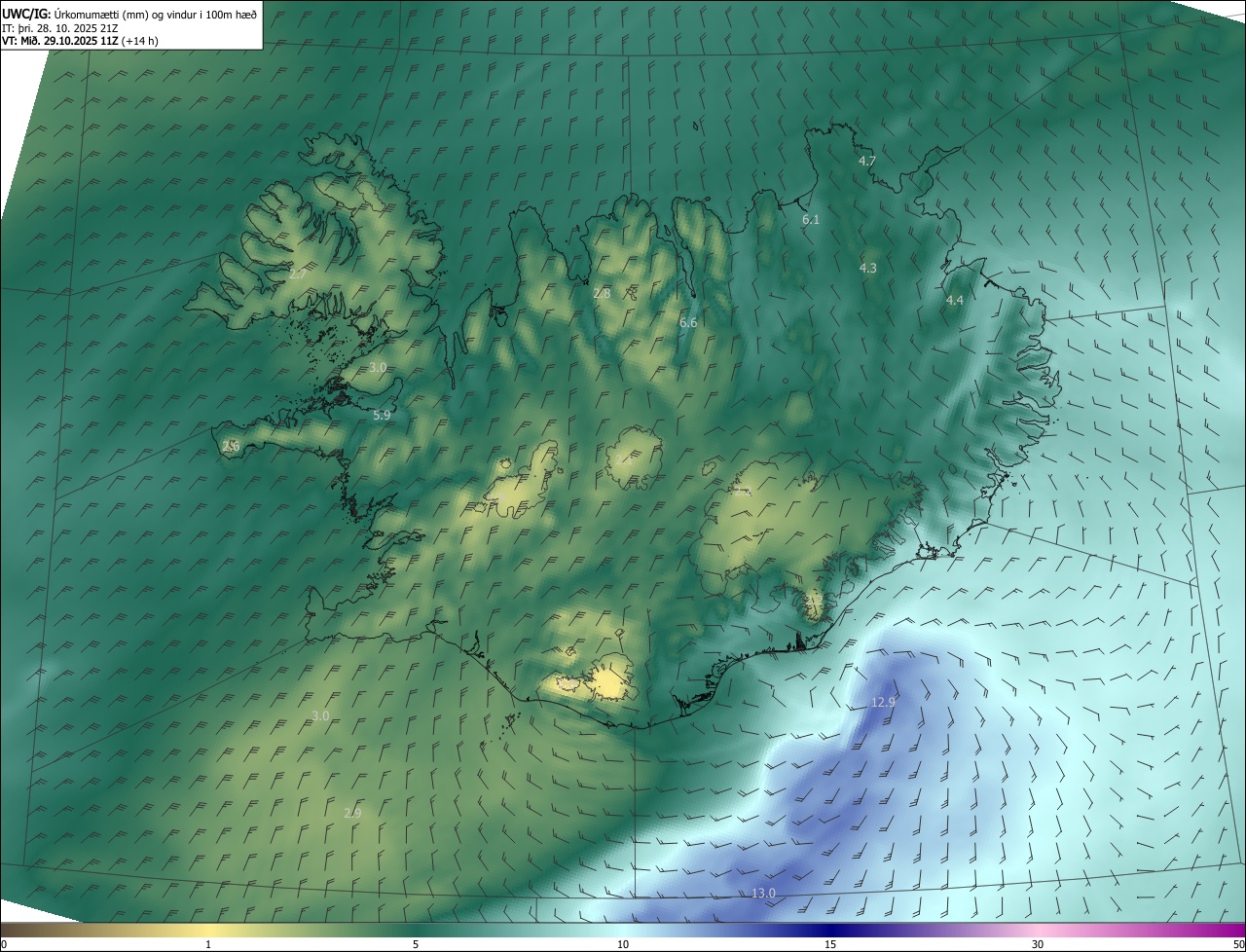Click the 4.7 precipitation value label
The height and width of the screenshot is (952, 1246).
point(867,161)
